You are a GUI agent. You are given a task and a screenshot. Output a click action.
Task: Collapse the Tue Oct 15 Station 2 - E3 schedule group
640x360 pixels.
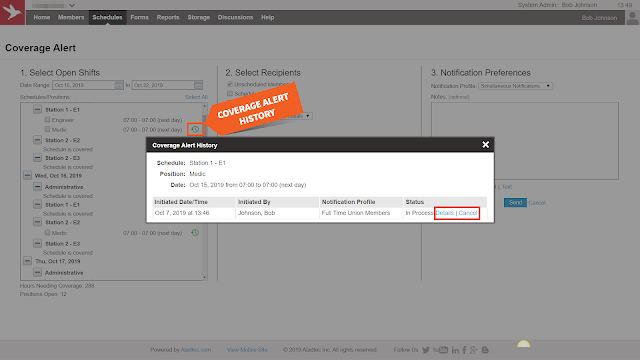click(x=38, y=158)
